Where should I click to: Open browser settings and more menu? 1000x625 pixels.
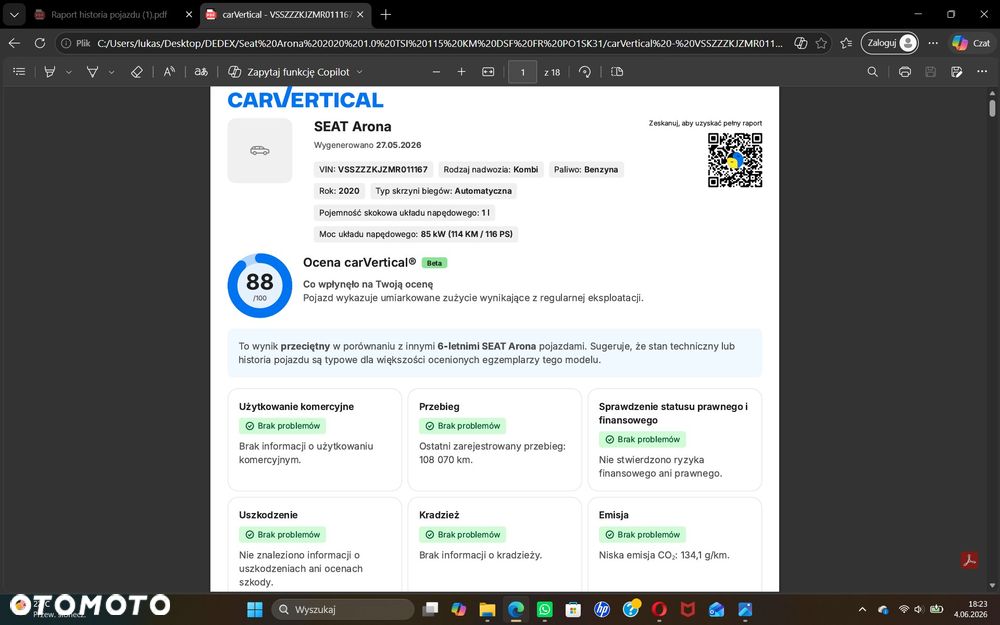point(933,43)
